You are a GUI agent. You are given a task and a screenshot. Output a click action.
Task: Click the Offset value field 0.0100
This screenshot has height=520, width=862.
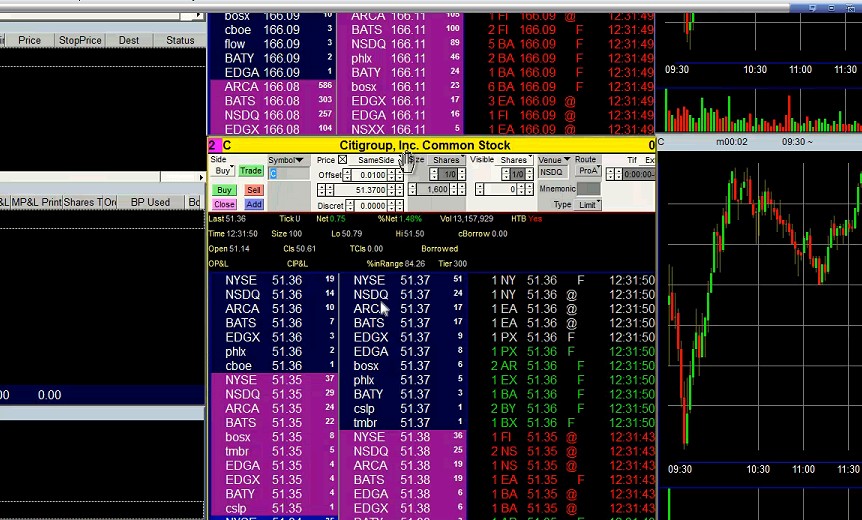click(369, 175)
